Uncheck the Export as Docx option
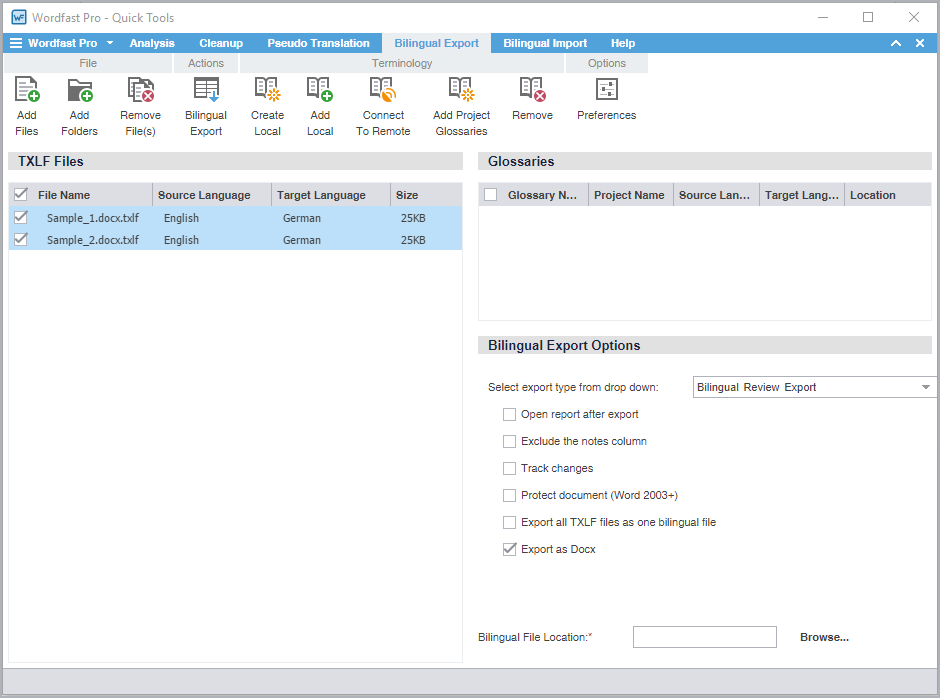The width and height of the screenshot is (940, 698). [510, 549]
